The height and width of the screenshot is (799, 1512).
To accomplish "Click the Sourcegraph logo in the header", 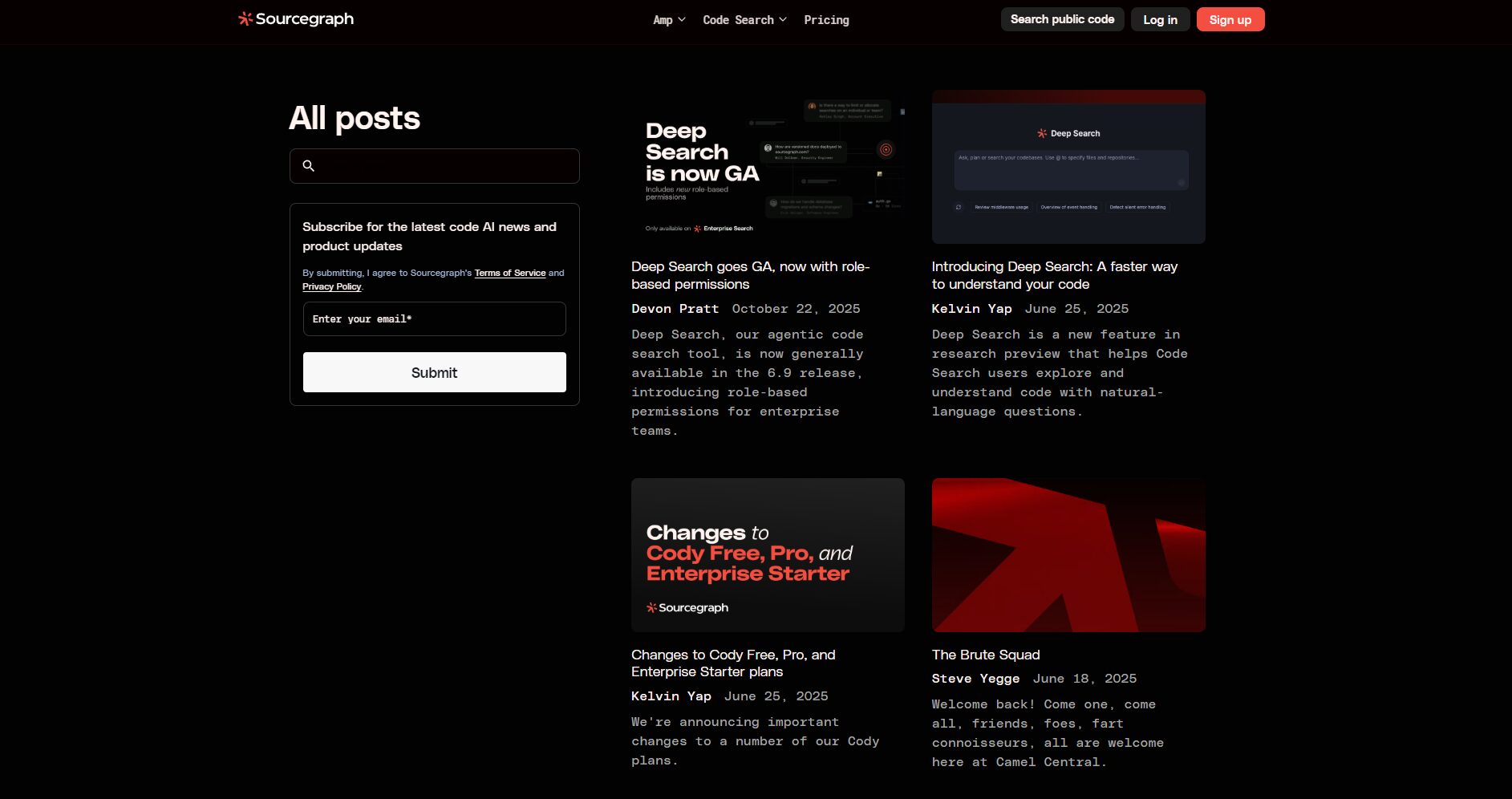I will tap(296, 19).
